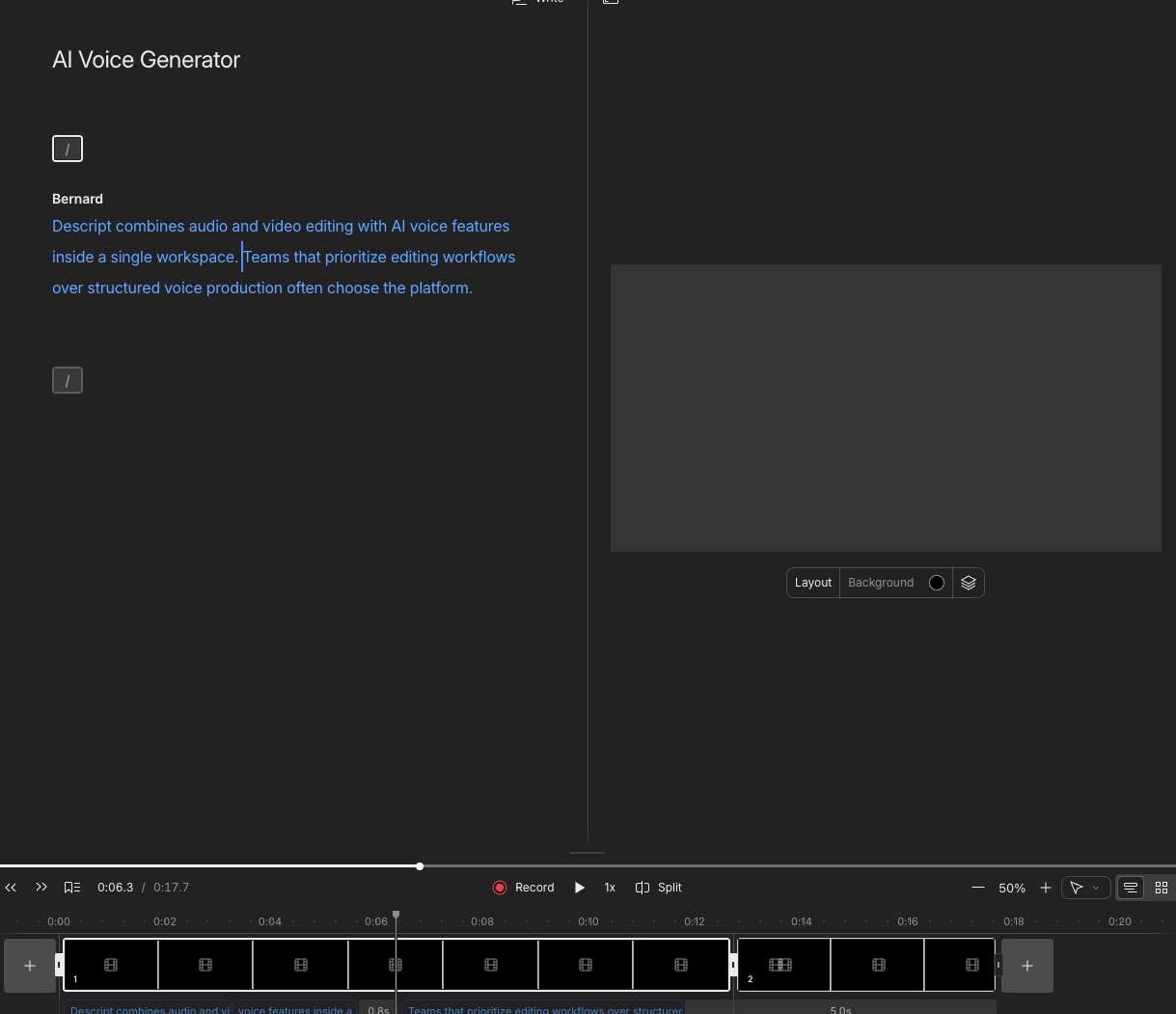
Task: Open the selection tool dropdown arrow
Action: pos(1096,888)
